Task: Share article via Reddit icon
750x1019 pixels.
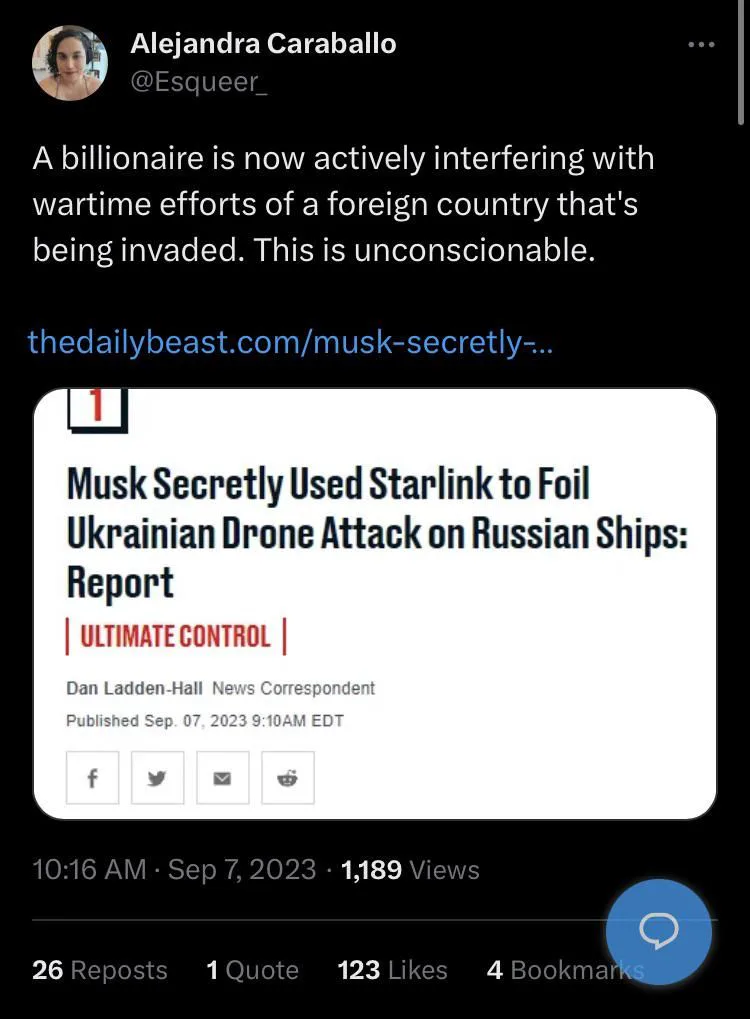Action: click(x=288, y=778)
